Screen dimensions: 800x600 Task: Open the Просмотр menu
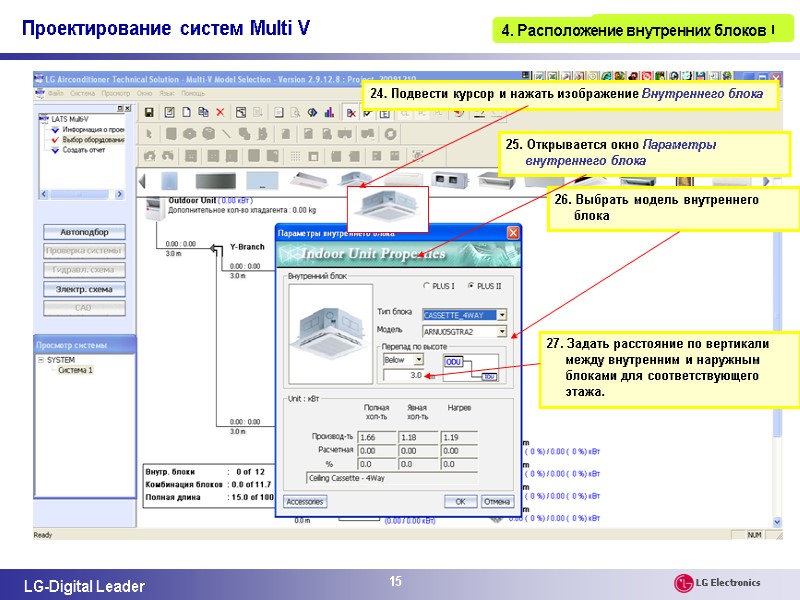coord(115,93)
